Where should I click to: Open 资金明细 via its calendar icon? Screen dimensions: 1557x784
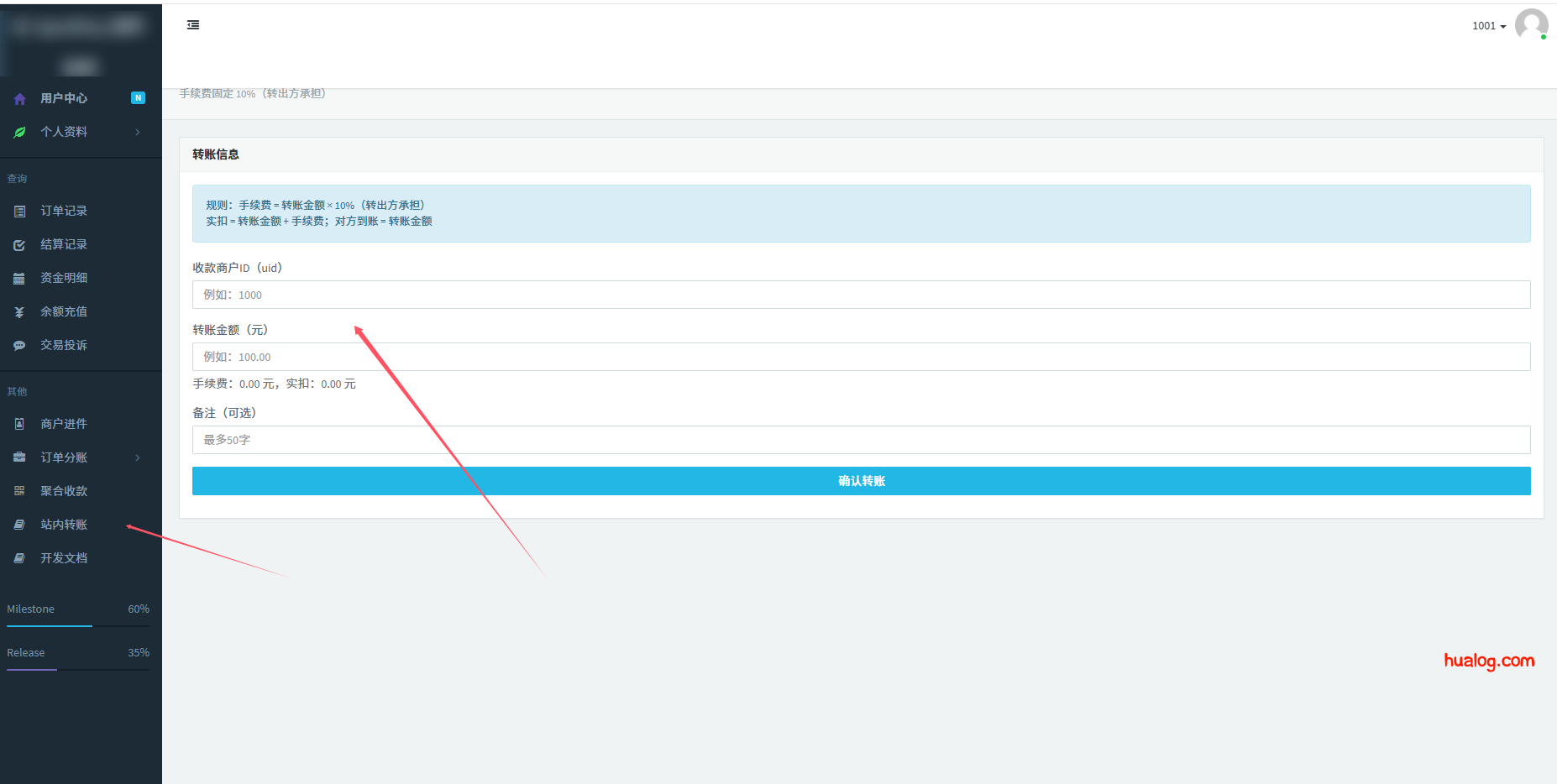coord(19,279)
